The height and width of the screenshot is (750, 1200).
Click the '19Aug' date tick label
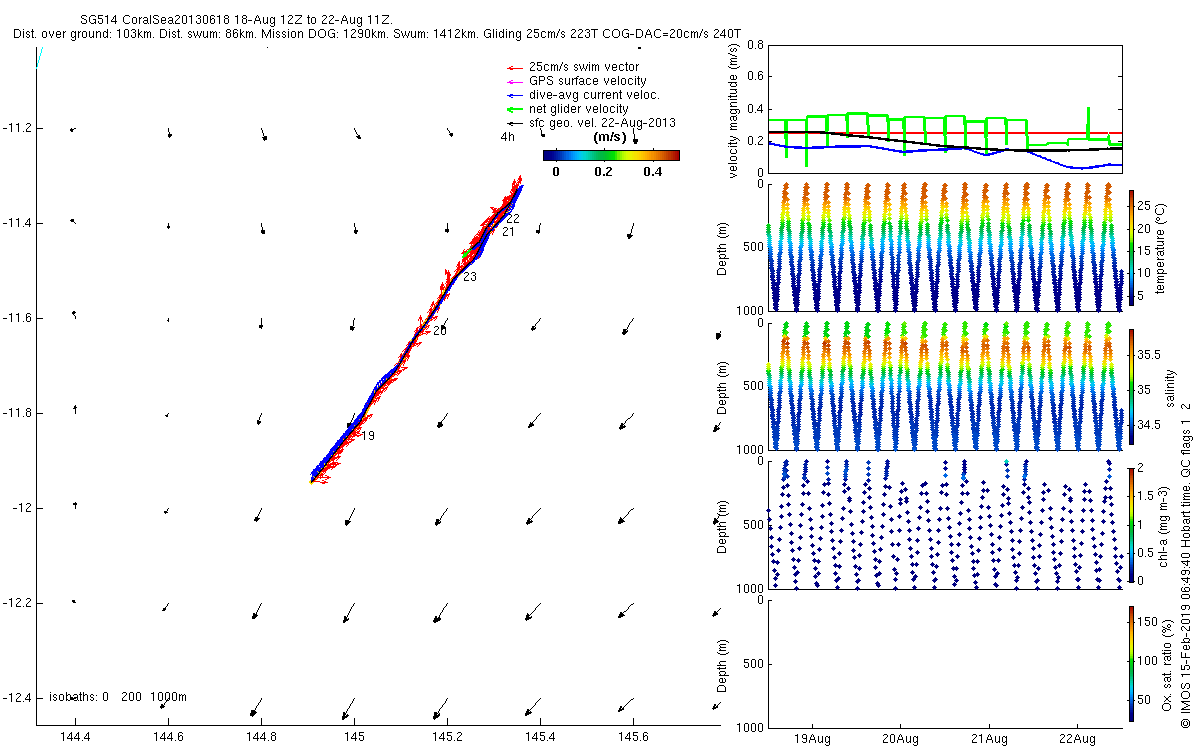[811, 739]
